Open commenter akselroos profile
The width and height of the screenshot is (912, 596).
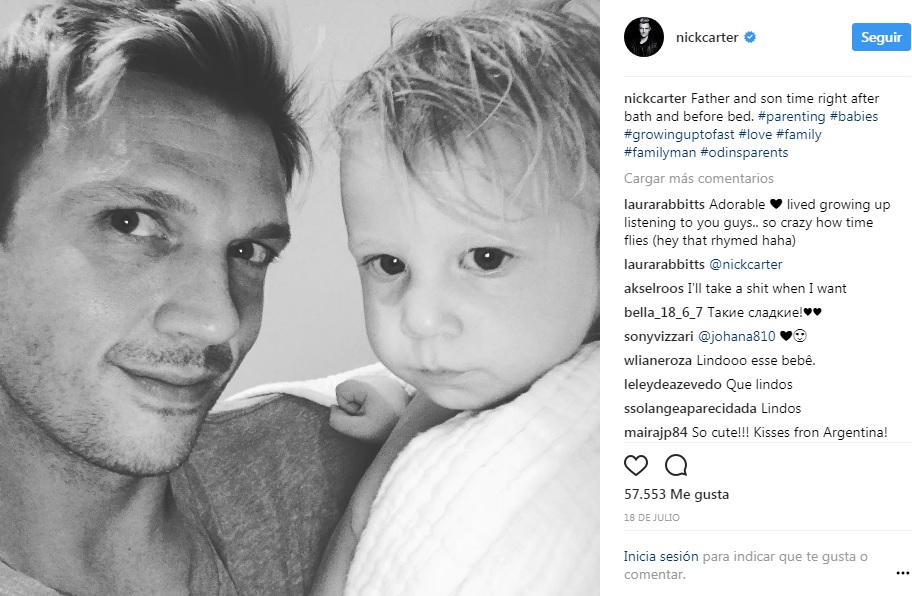654,288
